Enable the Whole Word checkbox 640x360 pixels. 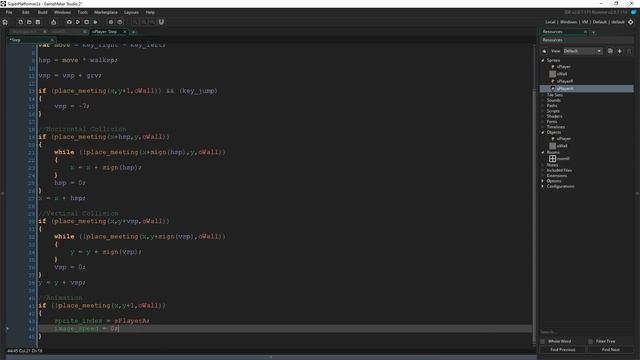coord(542,341)
